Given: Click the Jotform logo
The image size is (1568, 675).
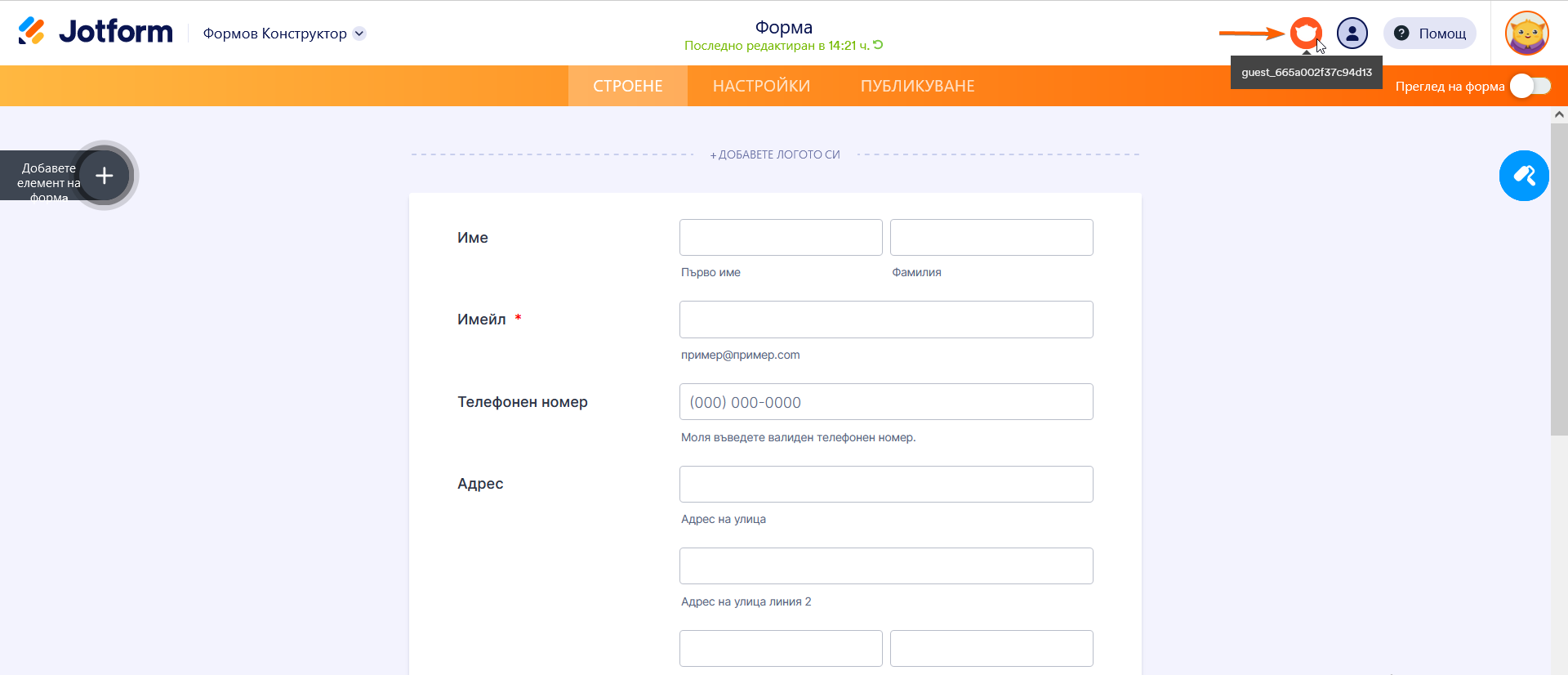Looking at the screenshot, I should [x=96, y=32].
